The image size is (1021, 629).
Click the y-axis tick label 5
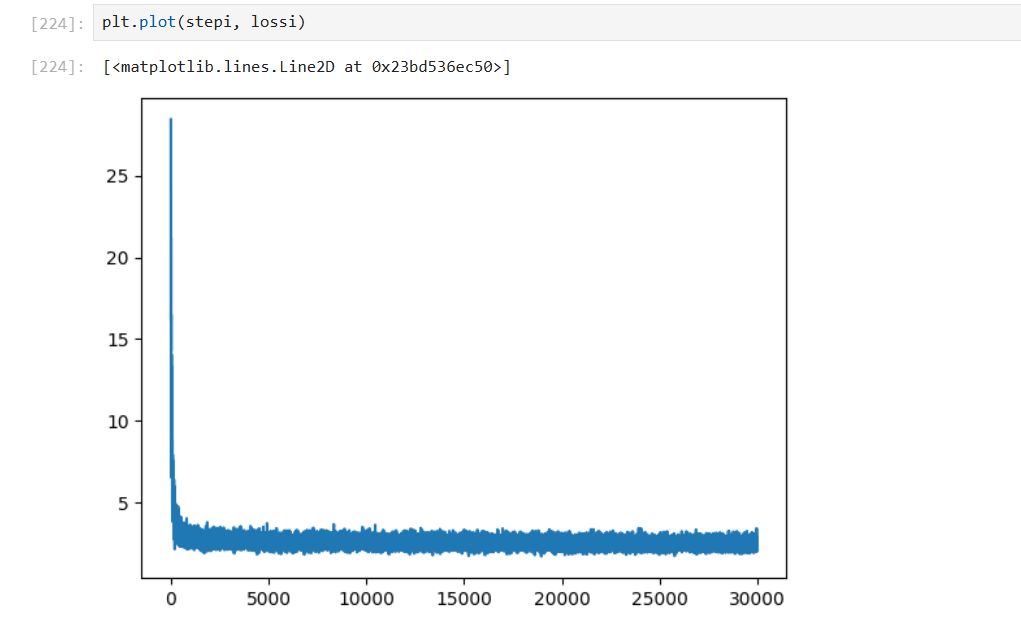[x=125, y=503]
